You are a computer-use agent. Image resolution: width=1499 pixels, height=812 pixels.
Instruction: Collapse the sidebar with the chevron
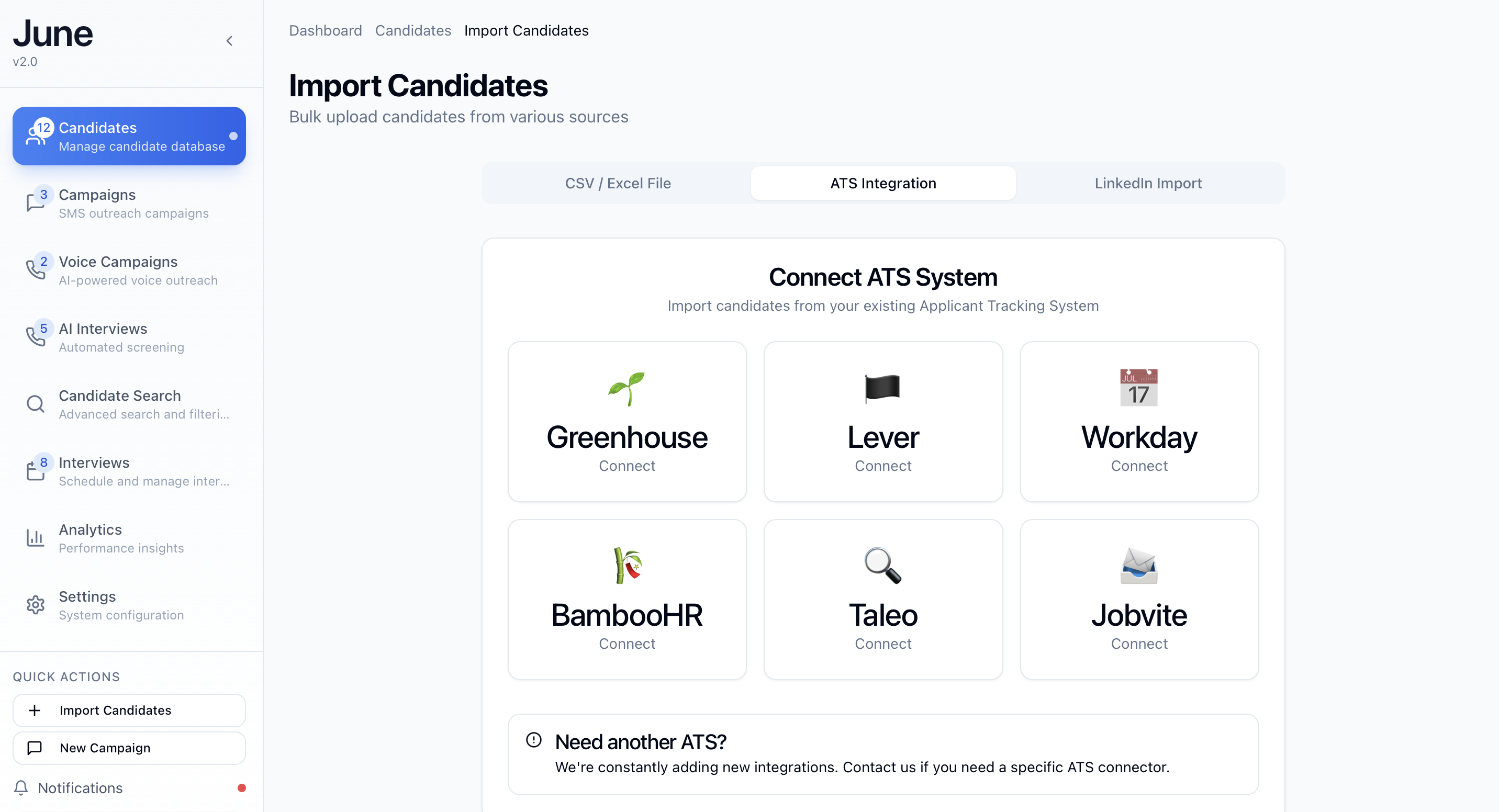pyautogui.click(x=229, y=41)
